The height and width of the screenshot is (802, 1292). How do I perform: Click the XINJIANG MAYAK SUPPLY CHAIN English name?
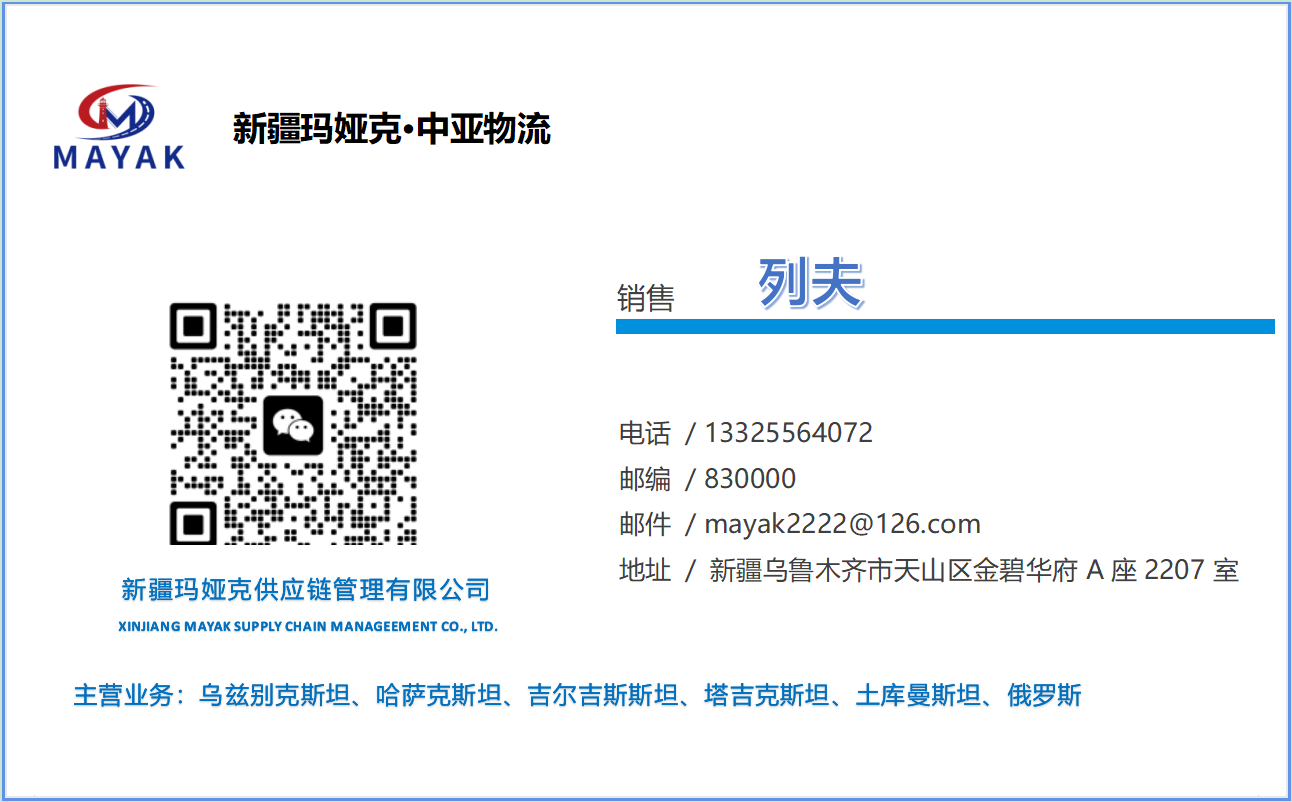(x=308, y=627)
